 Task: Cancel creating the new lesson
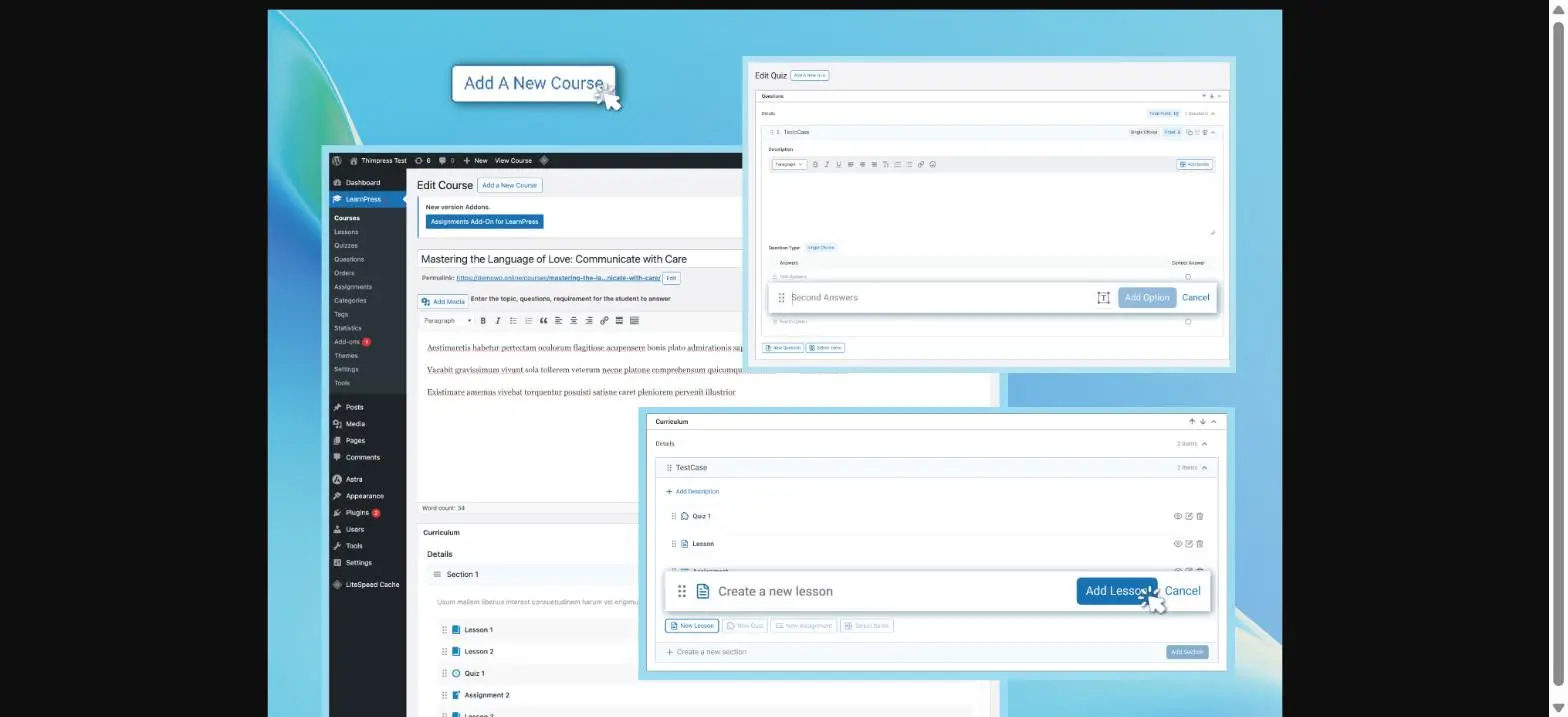click(1182, 591)
